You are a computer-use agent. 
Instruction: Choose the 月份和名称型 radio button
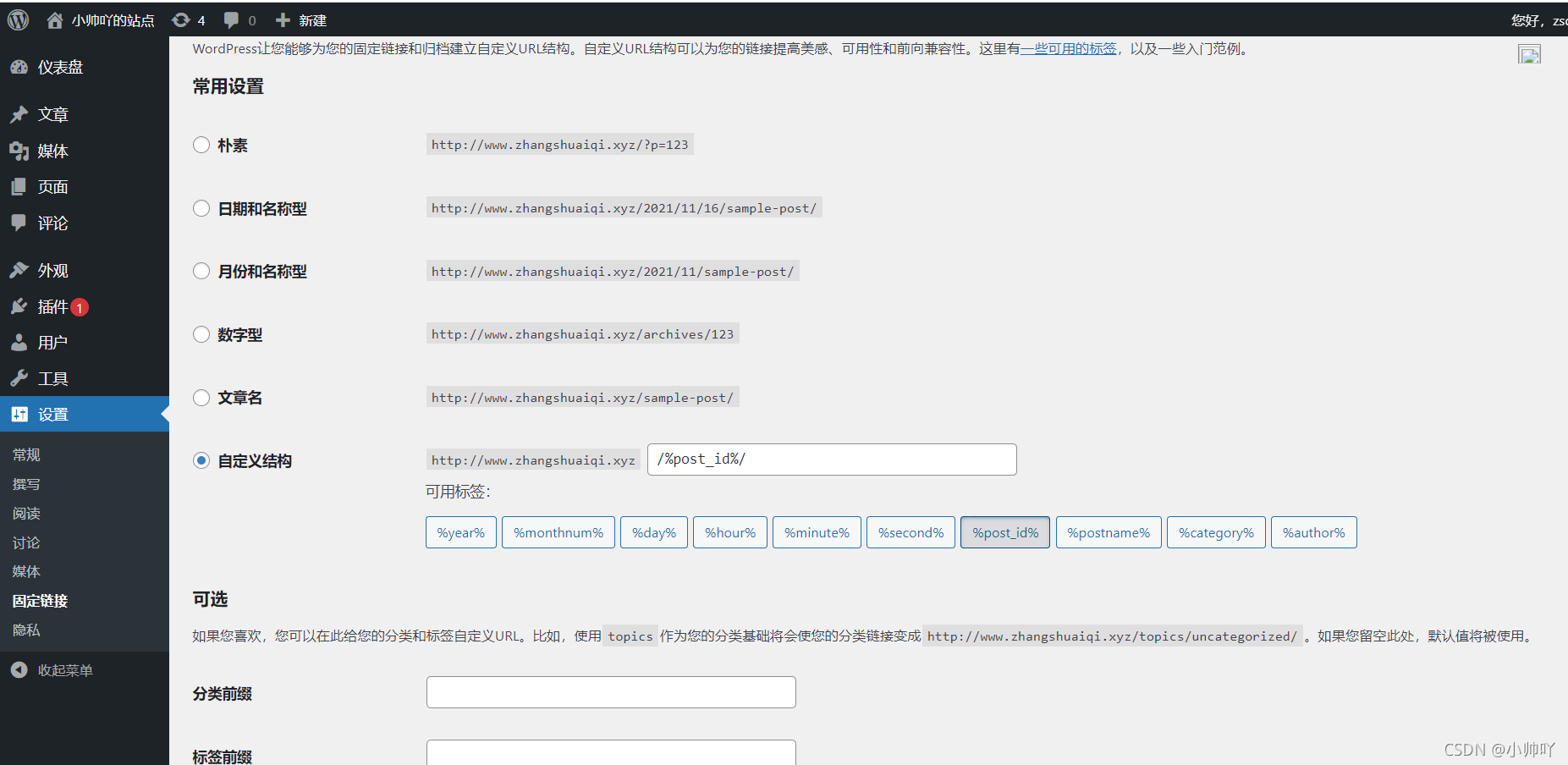(x=201, y=271)
